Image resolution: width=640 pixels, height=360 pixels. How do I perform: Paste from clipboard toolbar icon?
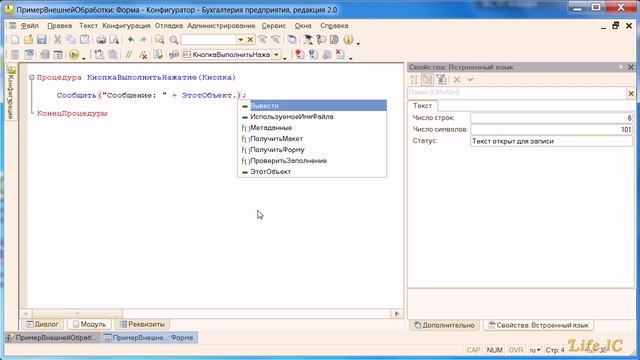pos(84,40)
